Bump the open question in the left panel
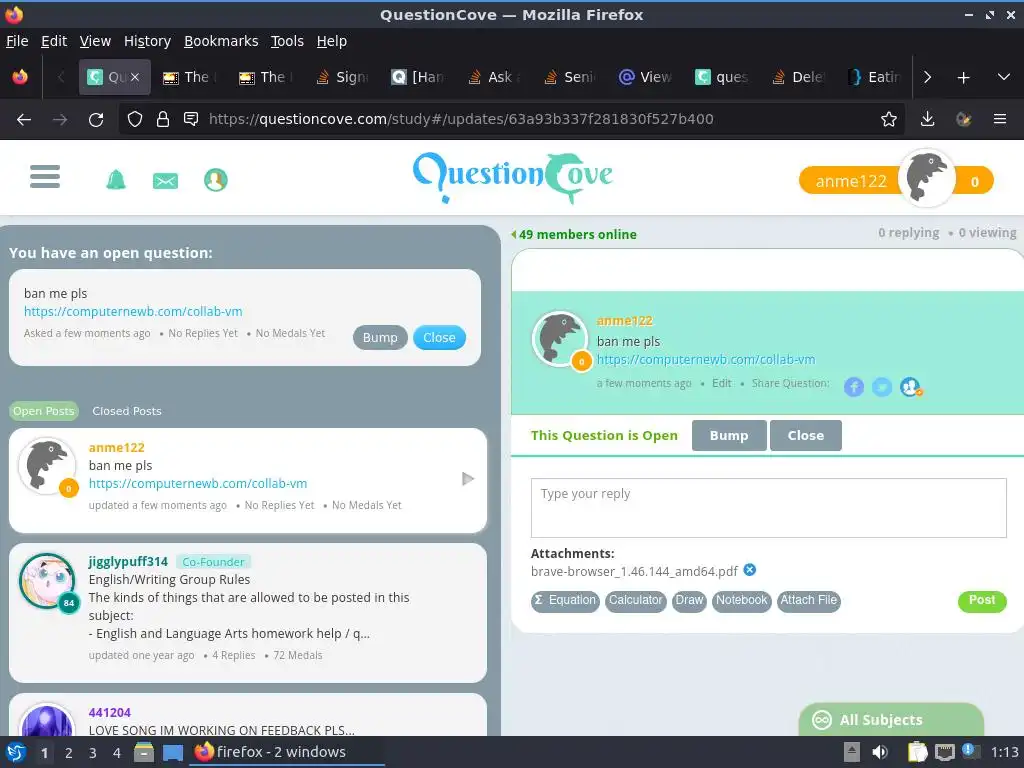Screen dimensions: 1024x768 [x=380, y=338]
